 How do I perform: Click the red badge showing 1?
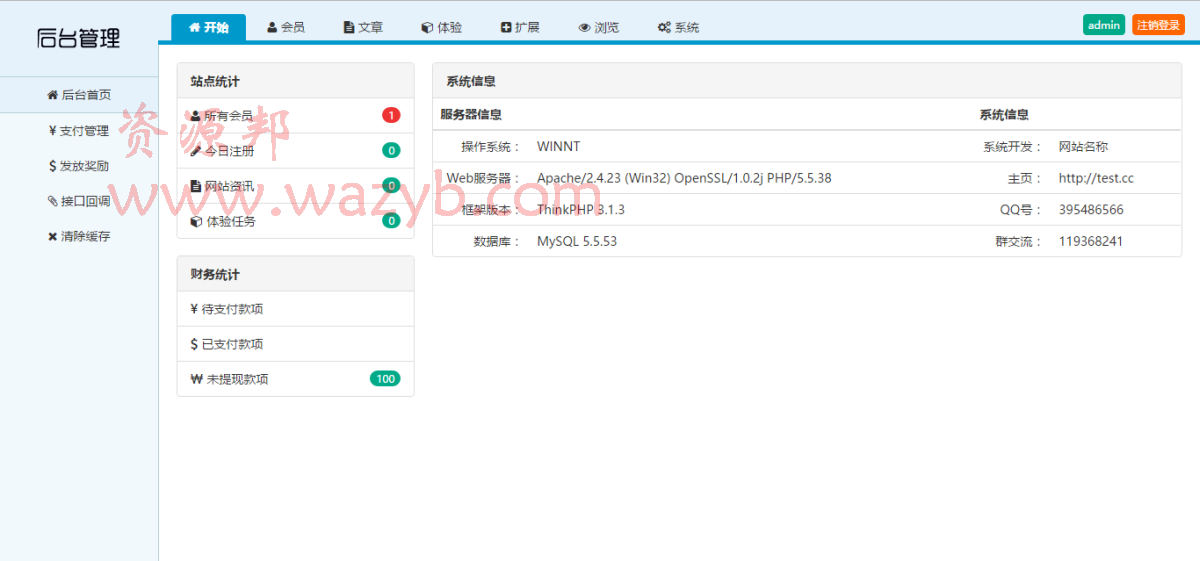tap(391, 115)
